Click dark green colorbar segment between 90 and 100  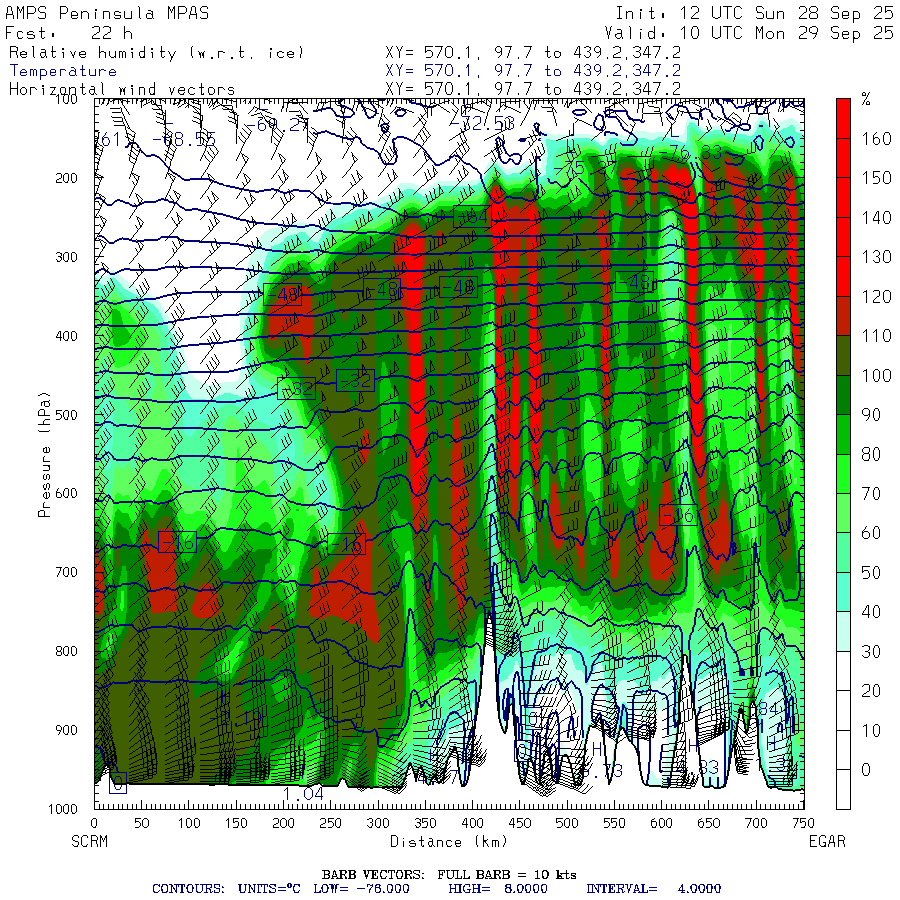(x=843, y=395)
